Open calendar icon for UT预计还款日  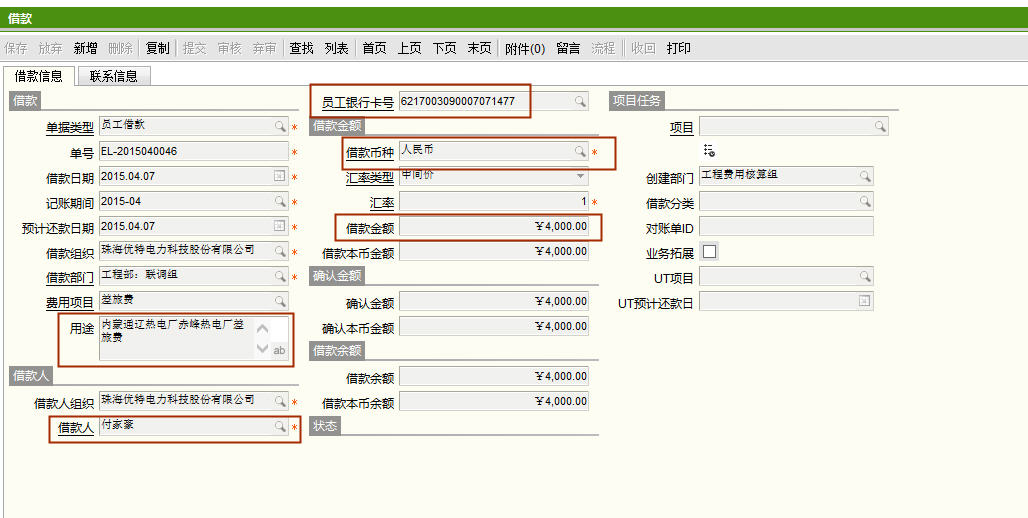tap(864, 301)
